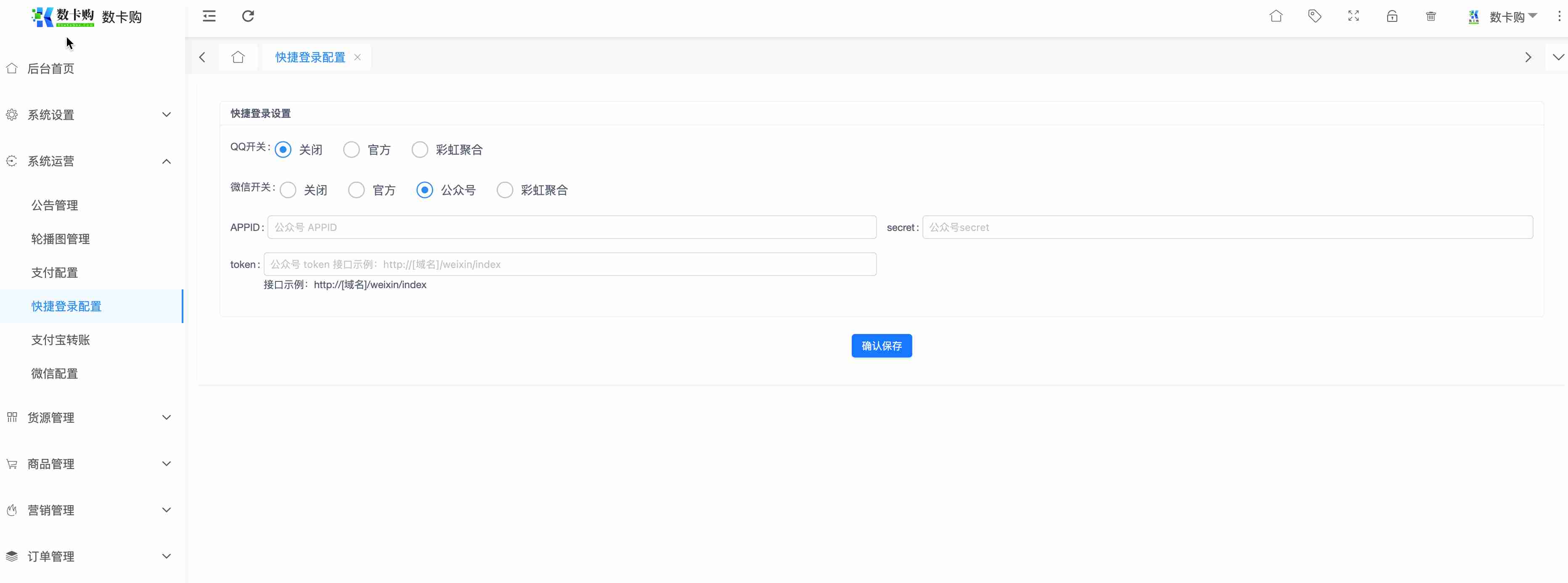Click the refresh page icon

tap(248, 16)
